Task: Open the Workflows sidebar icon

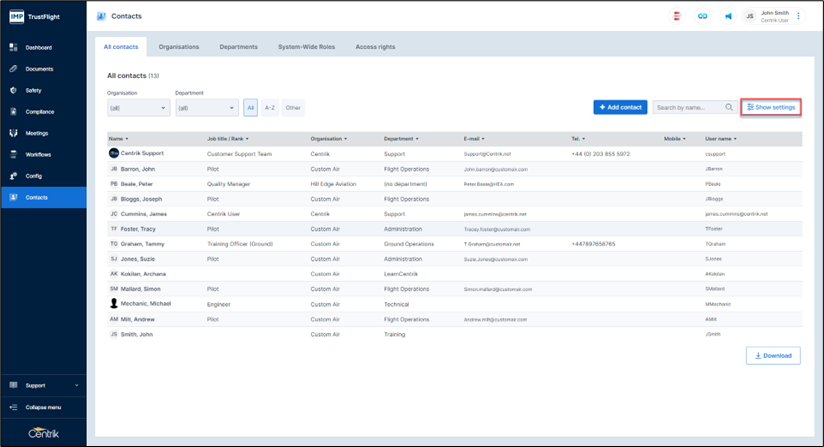Action: tap(14, 155)
